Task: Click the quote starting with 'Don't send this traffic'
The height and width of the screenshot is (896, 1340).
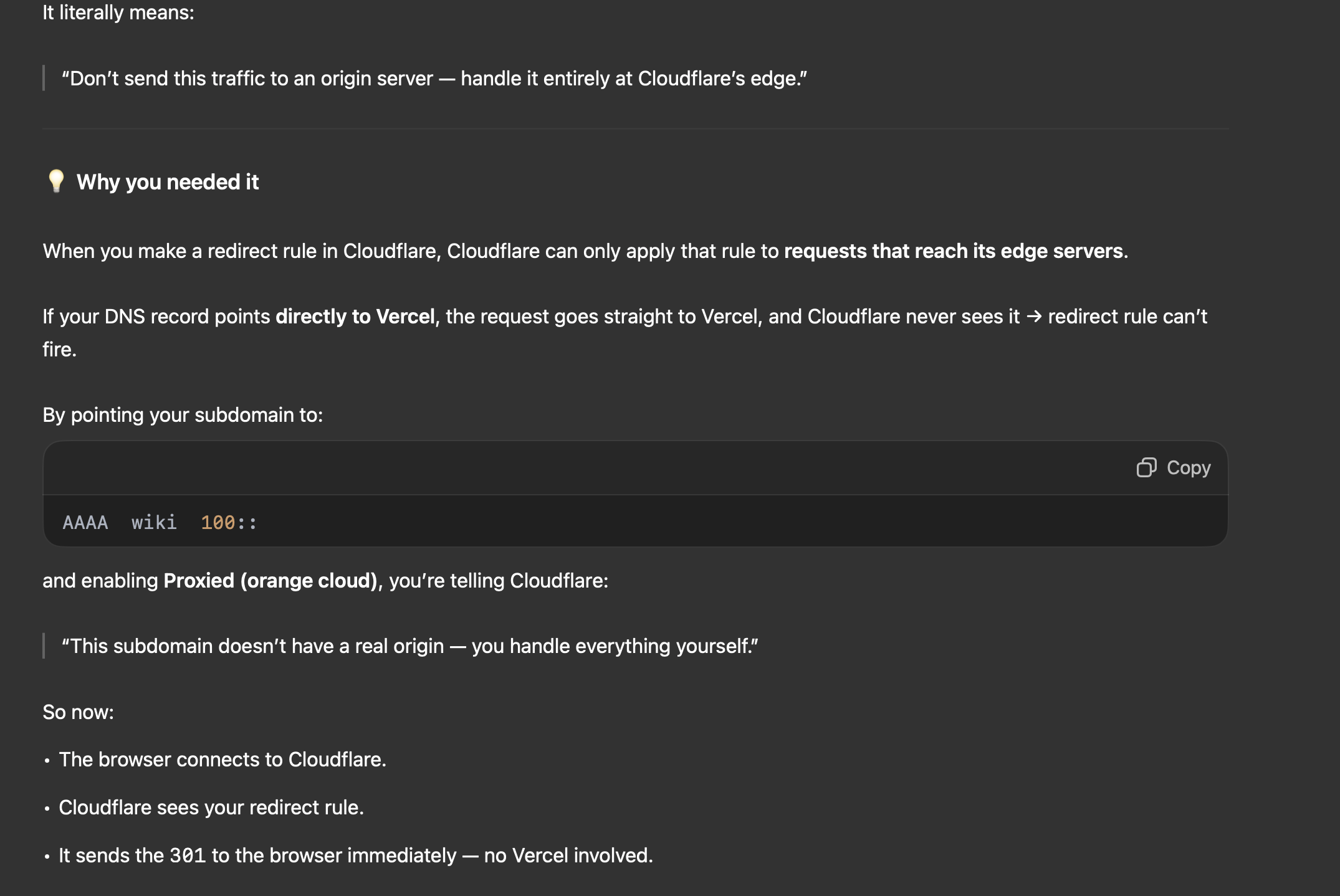Action: (434, 79)
